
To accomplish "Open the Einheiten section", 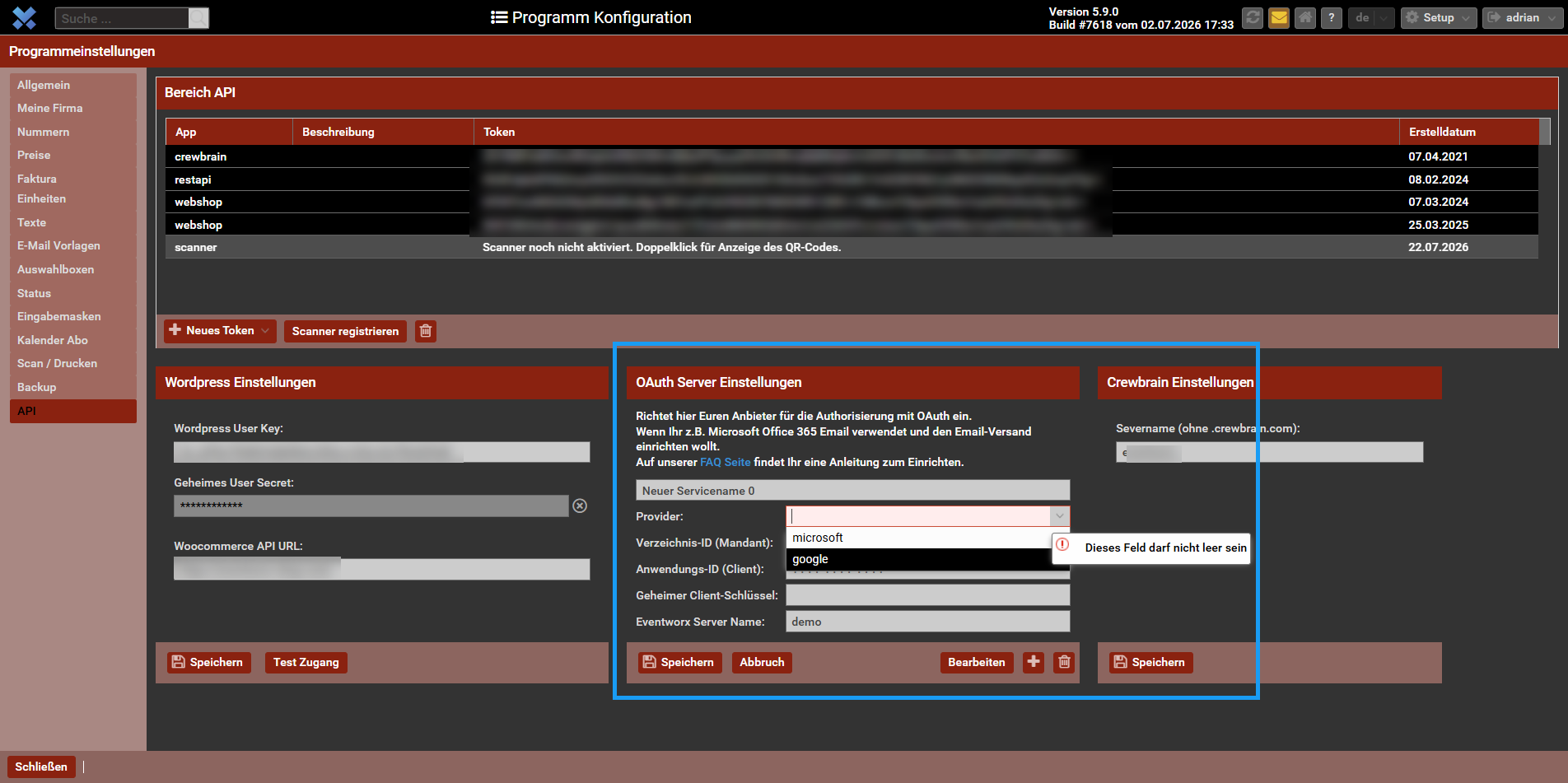I will click(x=73, y=198).
